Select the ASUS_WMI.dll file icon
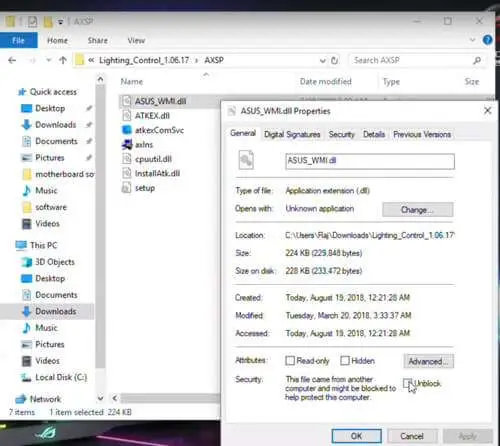The height and width of the screenshot is (446, 500). tap(127, 101)
